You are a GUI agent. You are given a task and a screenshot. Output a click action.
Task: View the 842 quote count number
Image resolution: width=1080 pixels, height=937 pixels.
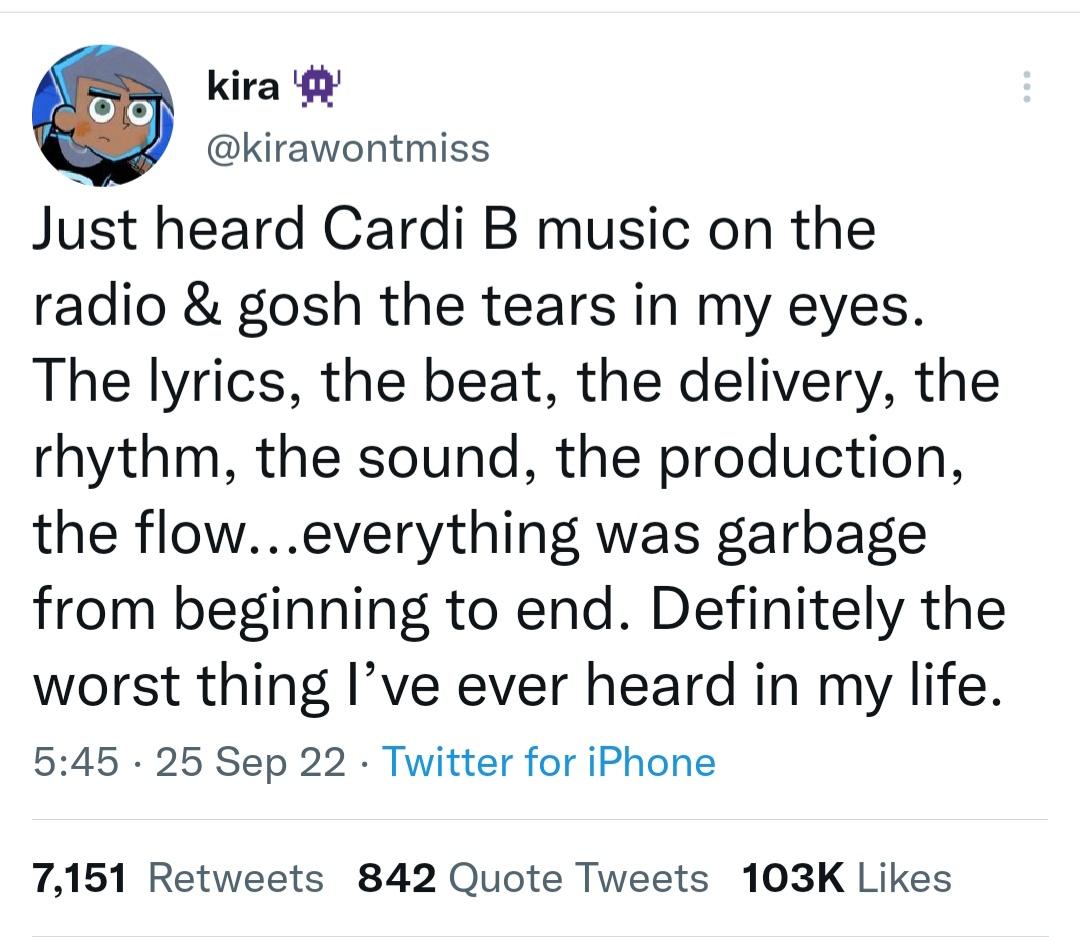pyautogui.click(x=397, y=878)
